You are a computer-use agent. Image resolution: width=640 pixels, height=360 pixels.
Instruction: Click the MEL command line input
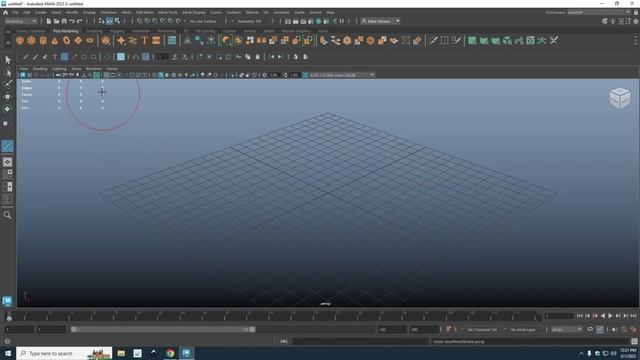360,341
